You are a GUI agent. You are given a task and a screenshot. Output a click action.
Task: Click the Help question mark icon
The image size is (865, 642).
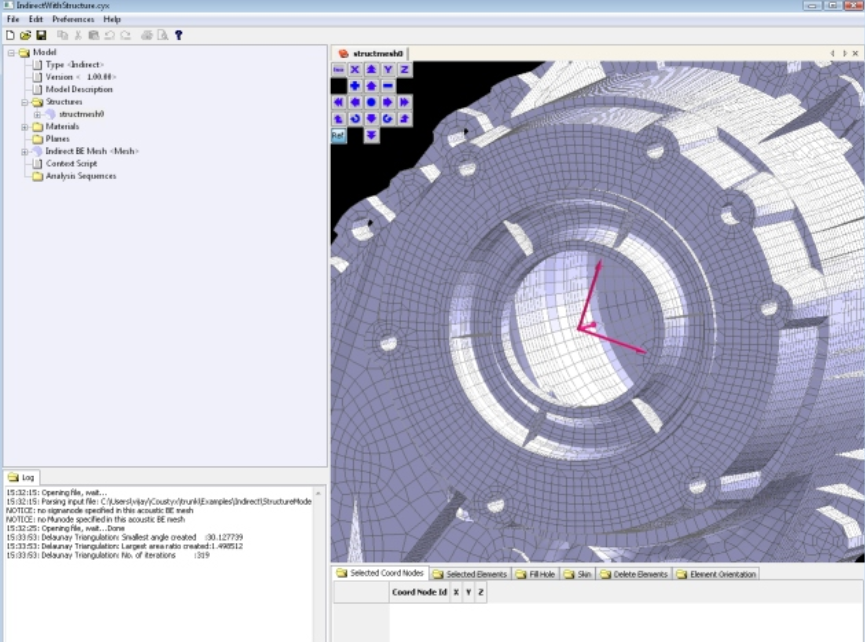click(x=179, y=35)
